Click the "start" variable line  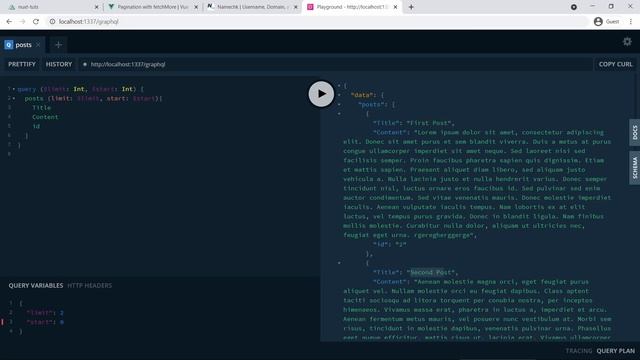[45, 322]
